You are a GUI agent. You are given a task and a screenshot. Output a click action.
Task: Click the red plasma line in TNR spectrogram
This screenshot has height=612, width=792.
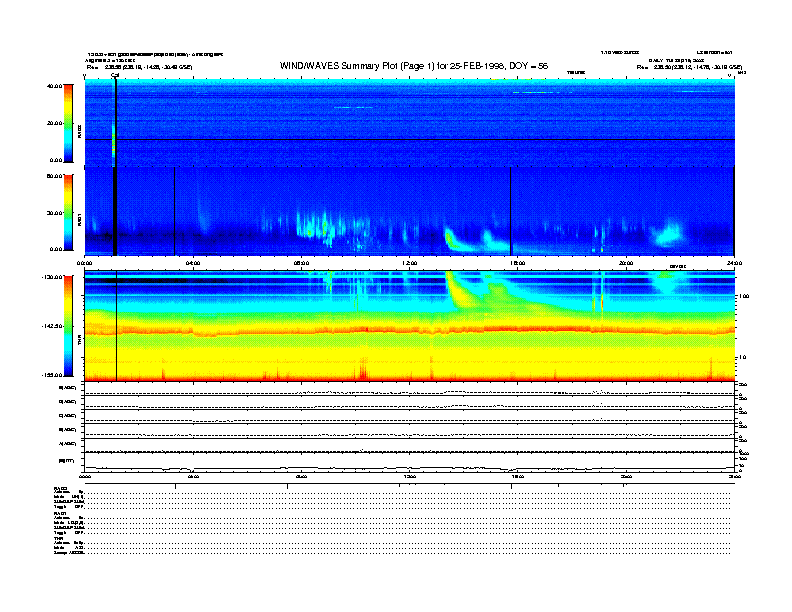pyautogui.click(x=410, y=330)
